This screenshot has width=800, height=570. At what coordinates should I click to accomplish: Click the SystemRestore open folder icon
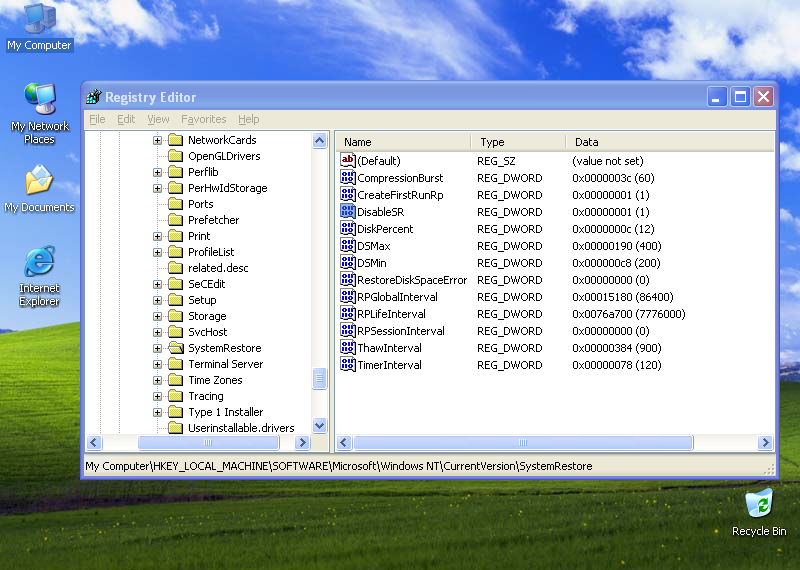(x=176, y=348)
